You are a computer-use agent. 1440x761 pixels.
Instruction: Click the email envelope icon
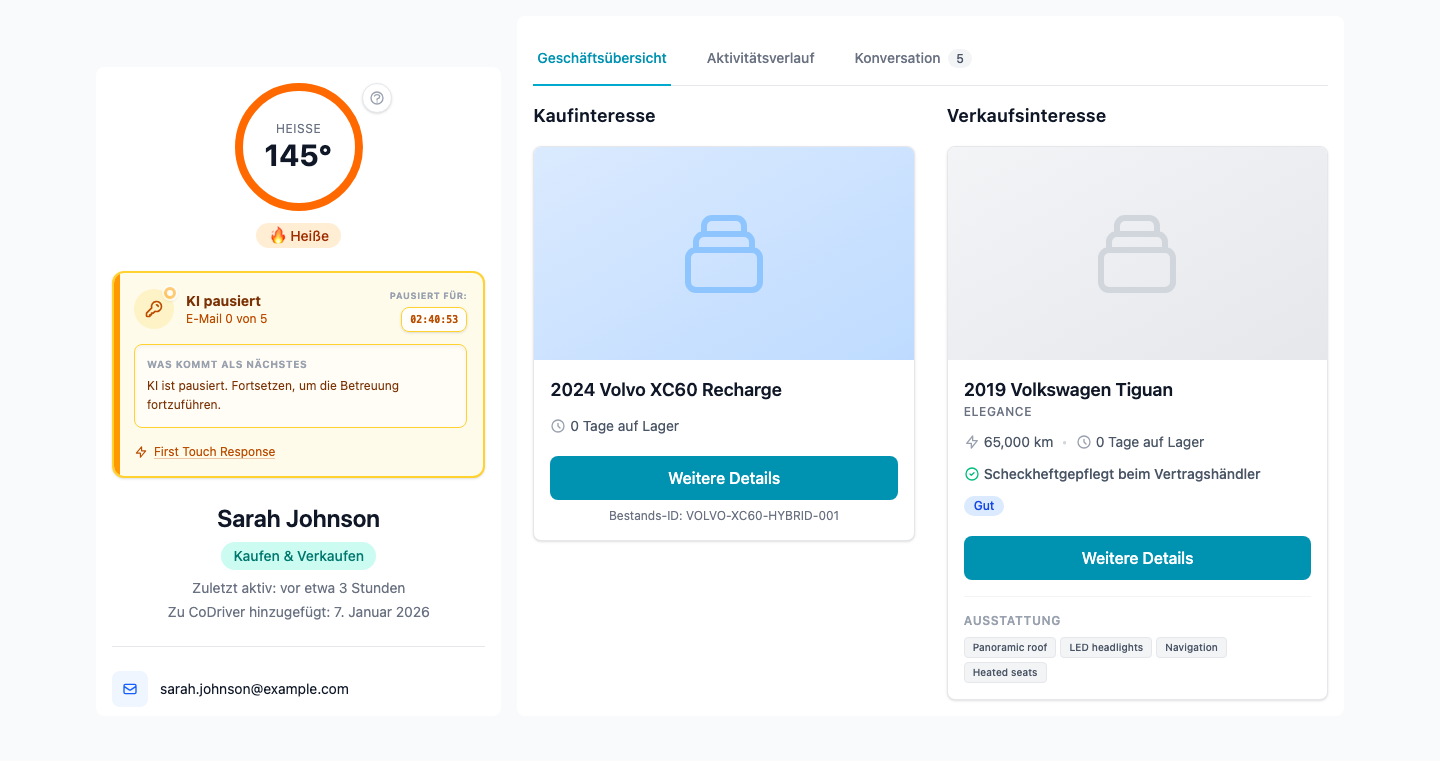[x=130, y=689]
